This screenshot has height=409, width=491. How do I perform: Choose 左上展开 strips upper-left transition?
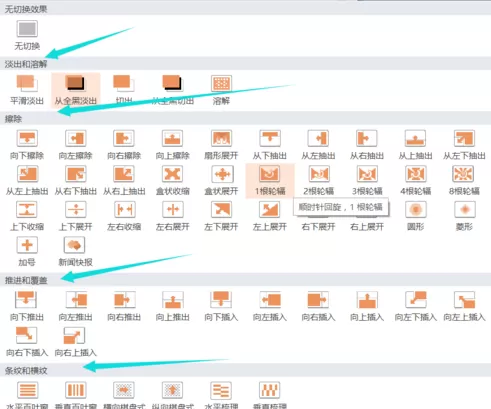coord(270,216)
